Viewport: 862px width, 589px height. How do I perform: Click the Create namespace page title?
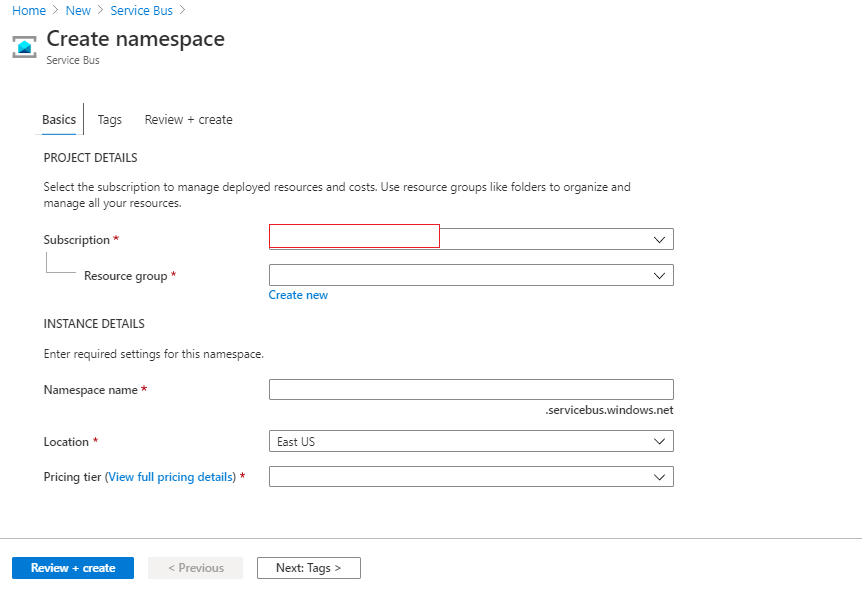point(135,39)
